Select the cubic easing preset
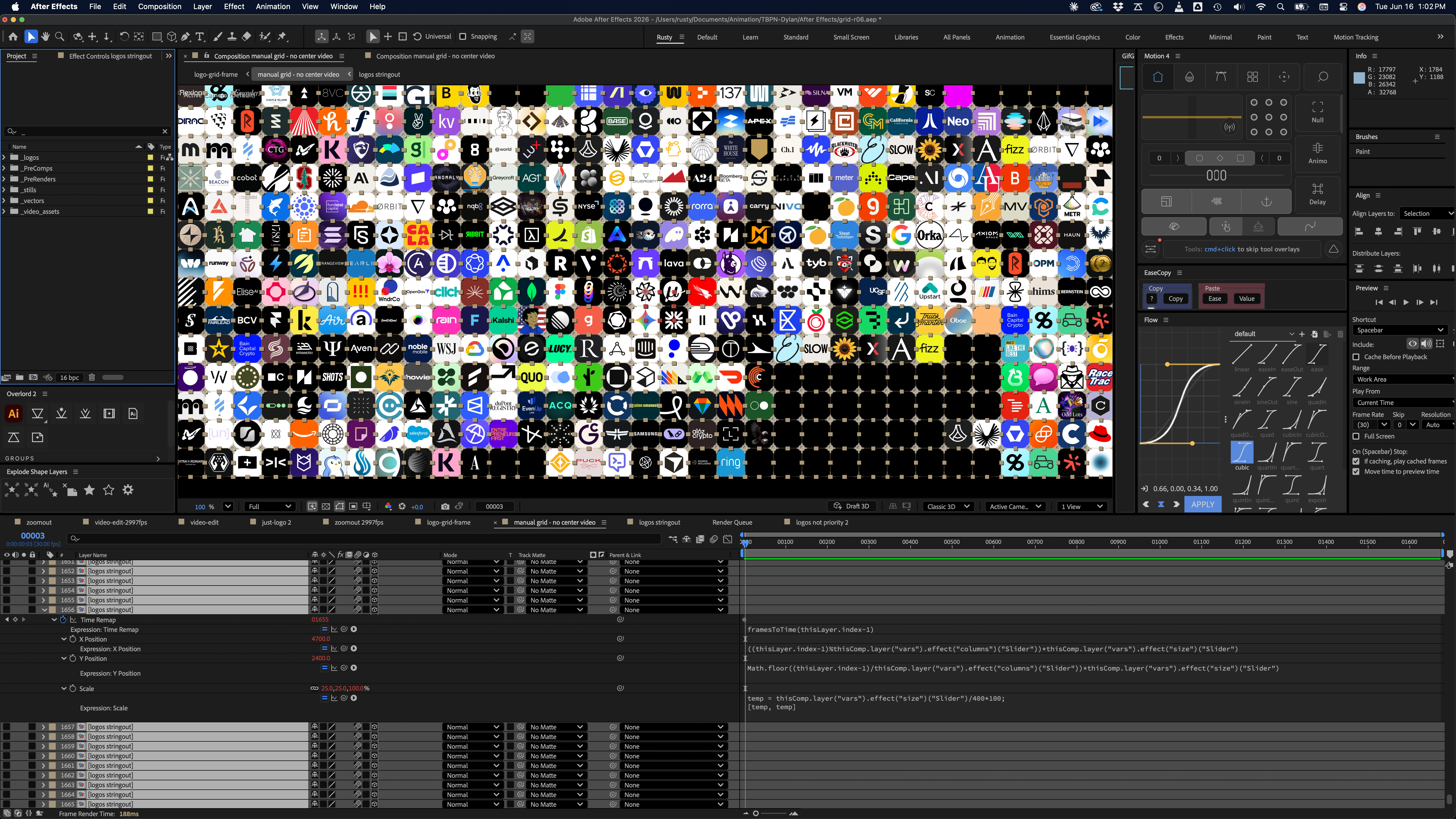 (1242, 455)
